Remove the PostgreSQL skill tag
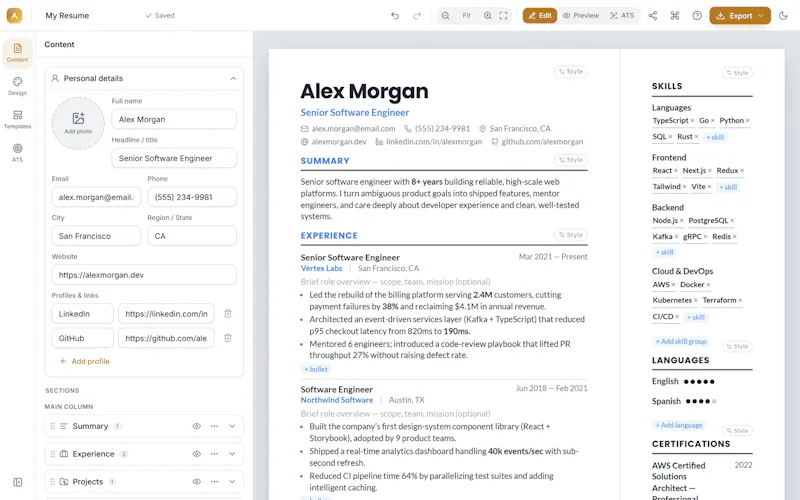The height and width of the screenshot is (500, 800). point(732,221)
